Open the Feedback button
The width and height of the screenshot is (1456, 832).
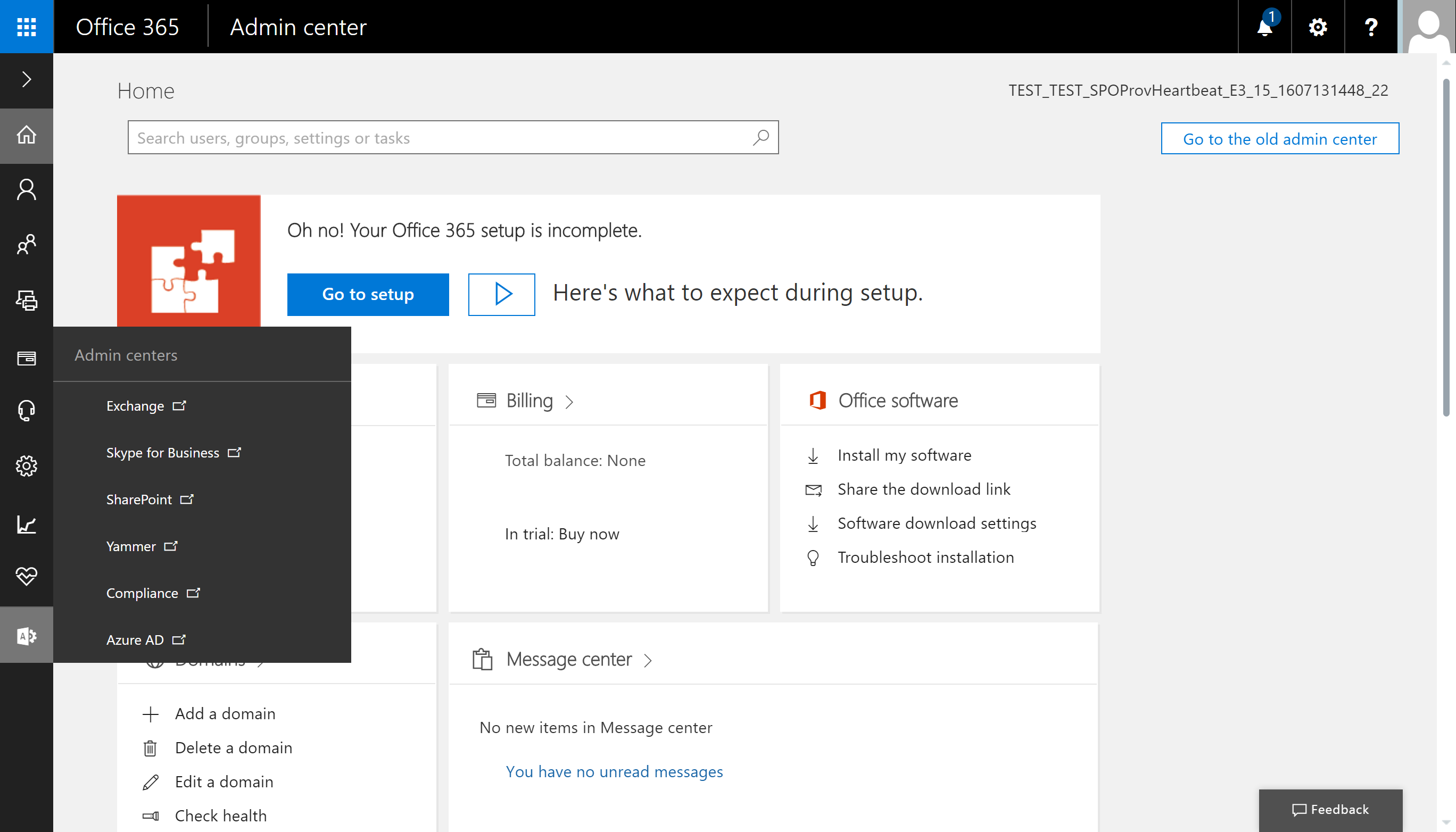(x=1330, y=810)
